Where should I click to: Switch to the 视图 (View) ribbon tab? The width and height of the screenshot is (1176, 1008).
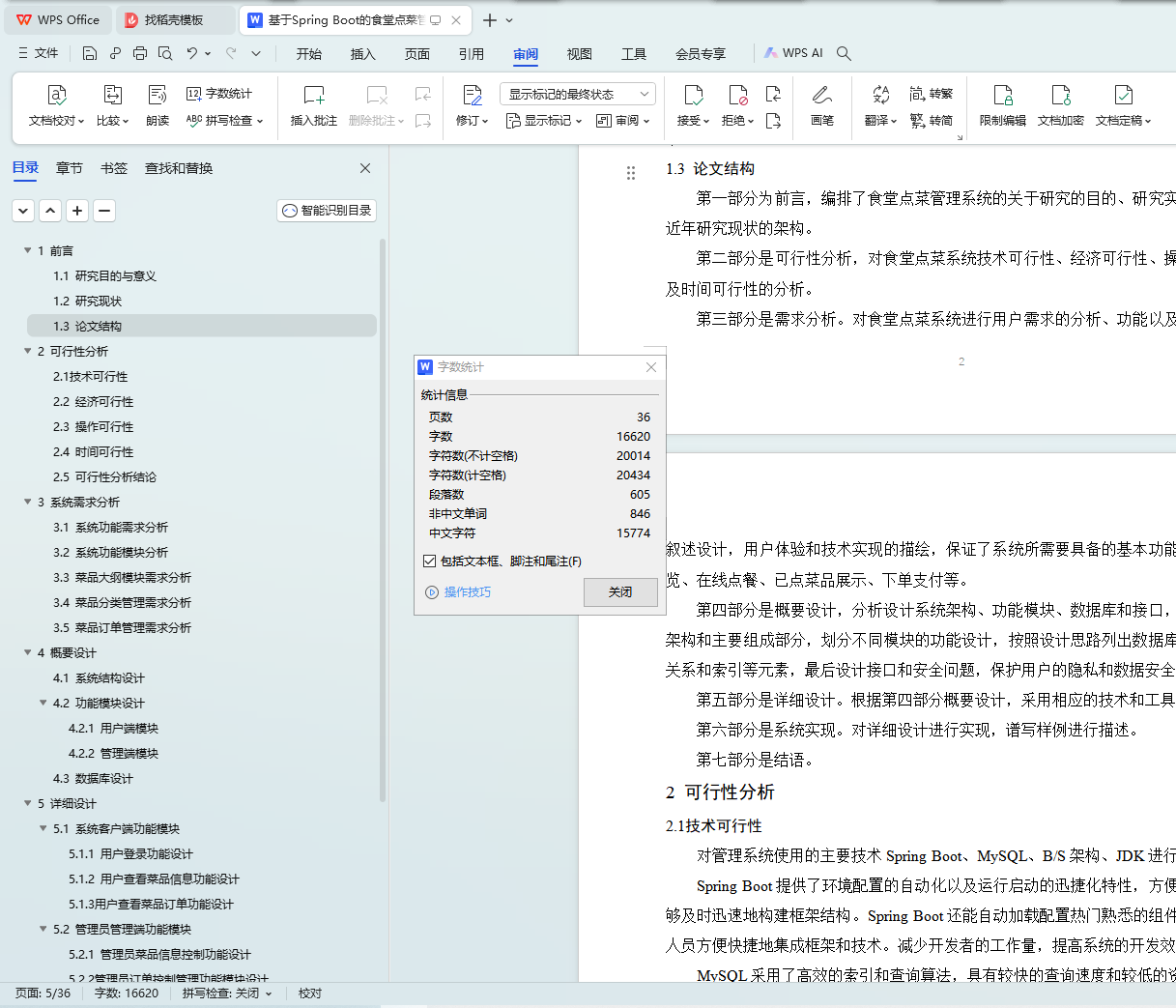580,54
